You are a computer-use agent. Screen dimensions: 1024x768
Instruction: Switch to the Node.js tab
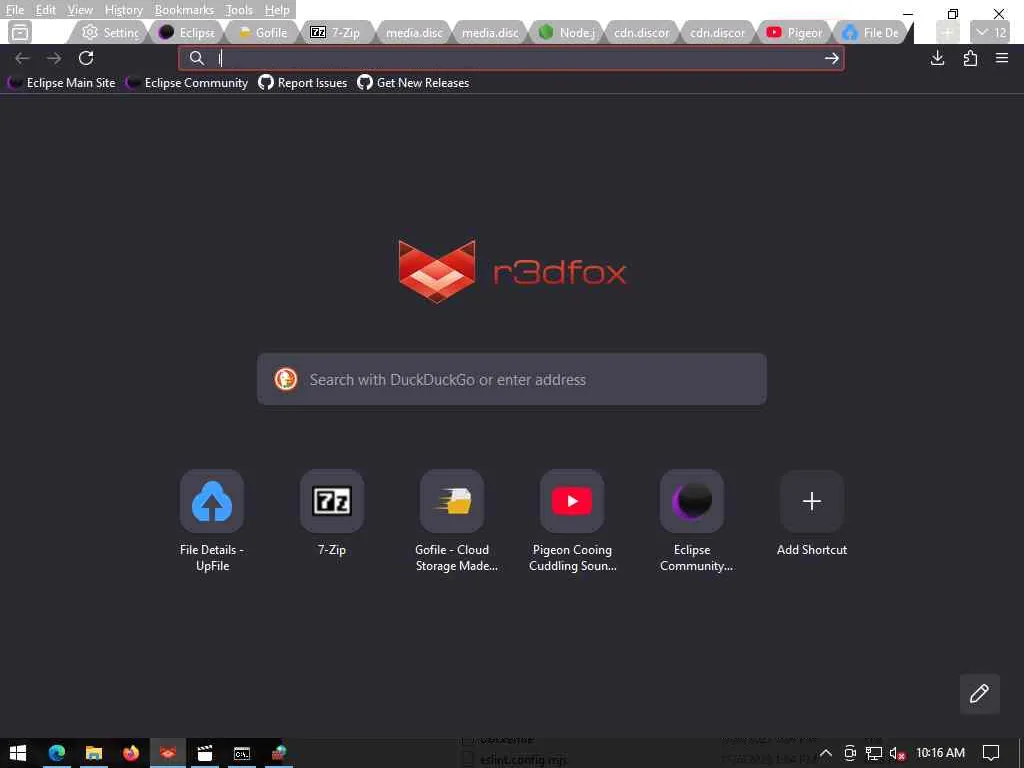[x=566, y=32]
